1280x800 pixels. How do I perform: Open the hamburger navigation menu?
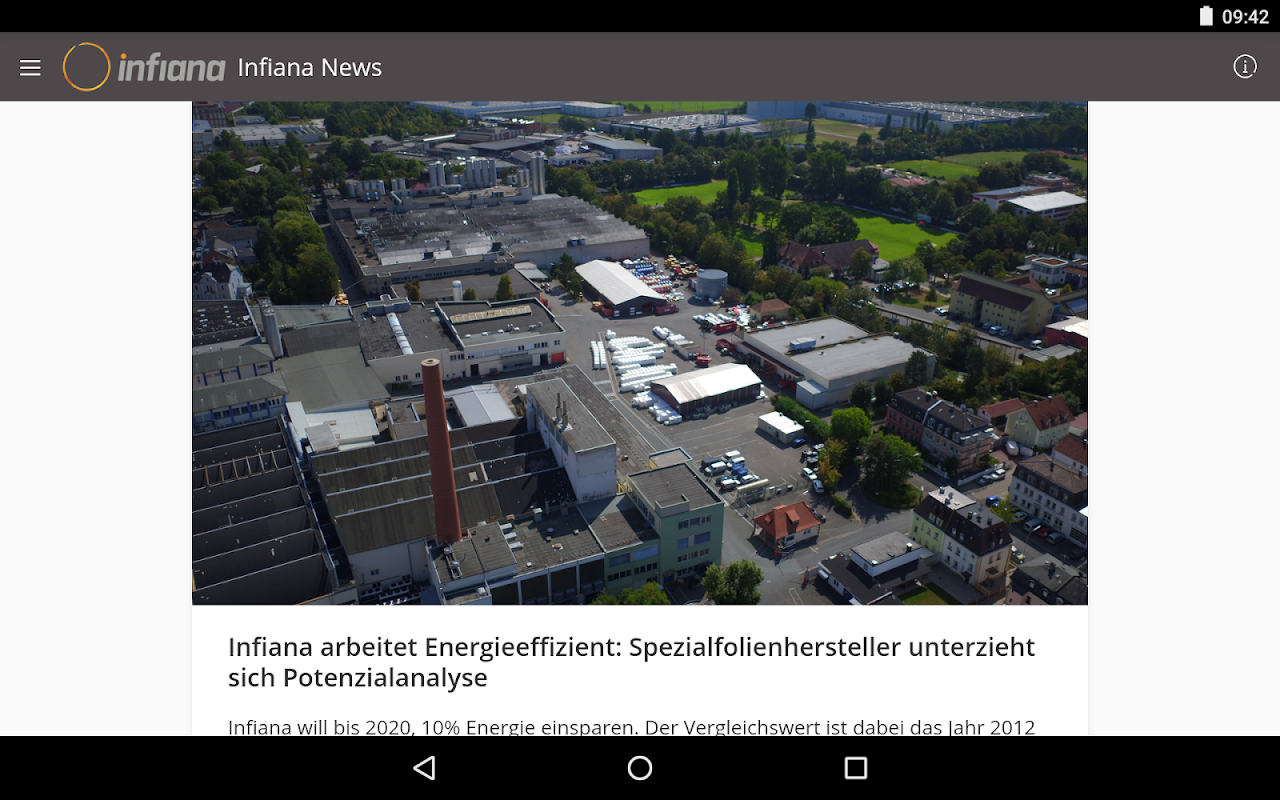point(30,67)
